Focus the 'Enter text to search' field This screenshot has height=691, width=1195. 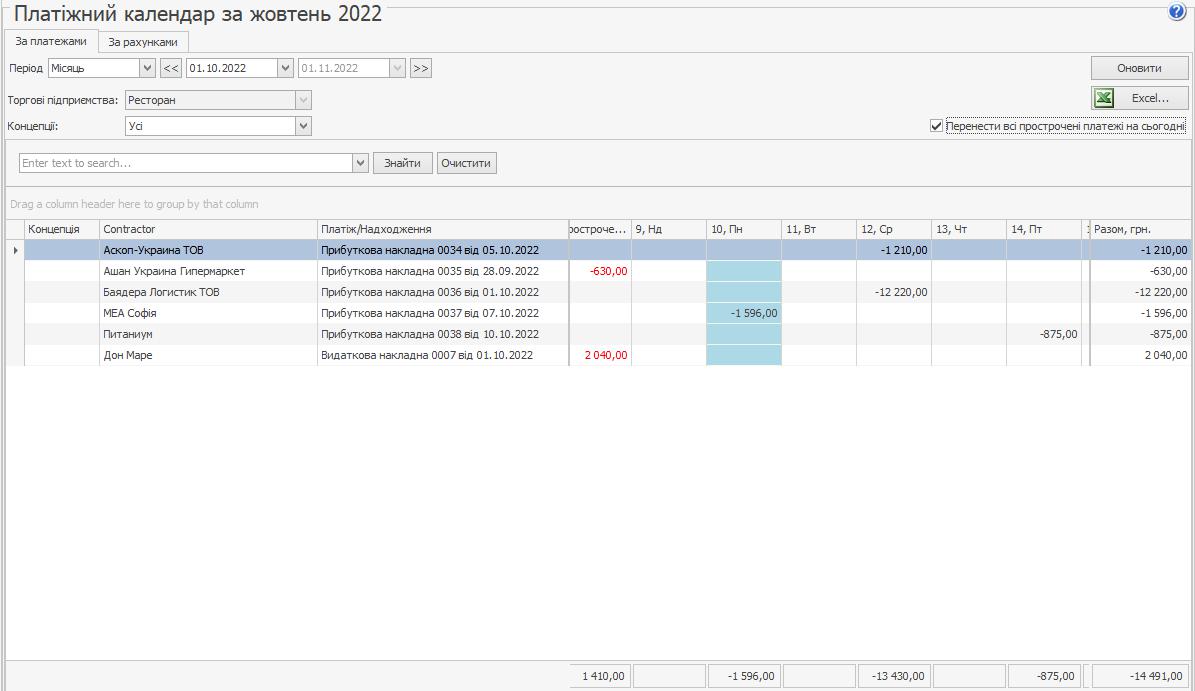[185, 163]
